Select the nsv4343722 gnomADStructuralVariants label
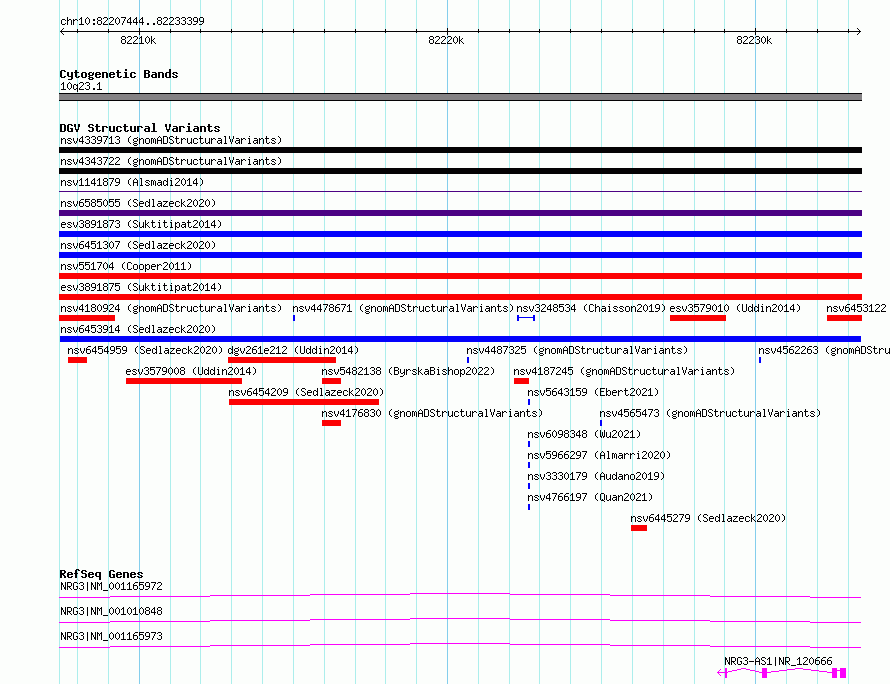 (x=171, y=161)
